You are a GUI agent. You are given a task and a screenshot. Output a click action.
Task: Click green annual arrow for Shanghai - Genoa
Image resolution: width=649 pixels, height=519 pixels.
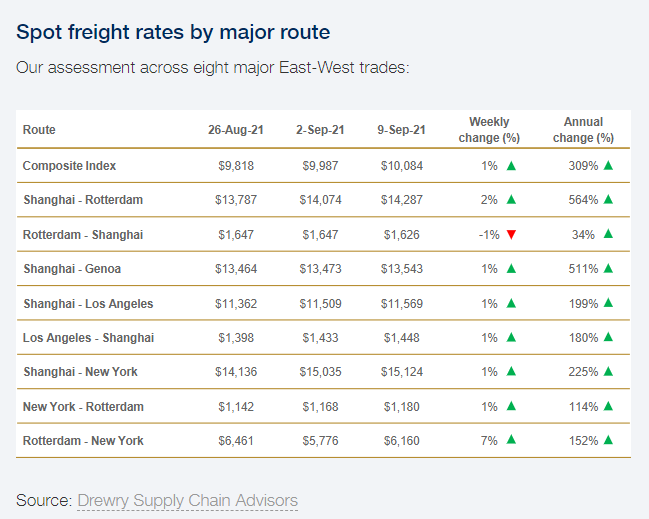pyautogui.click(x=608, y=269)
